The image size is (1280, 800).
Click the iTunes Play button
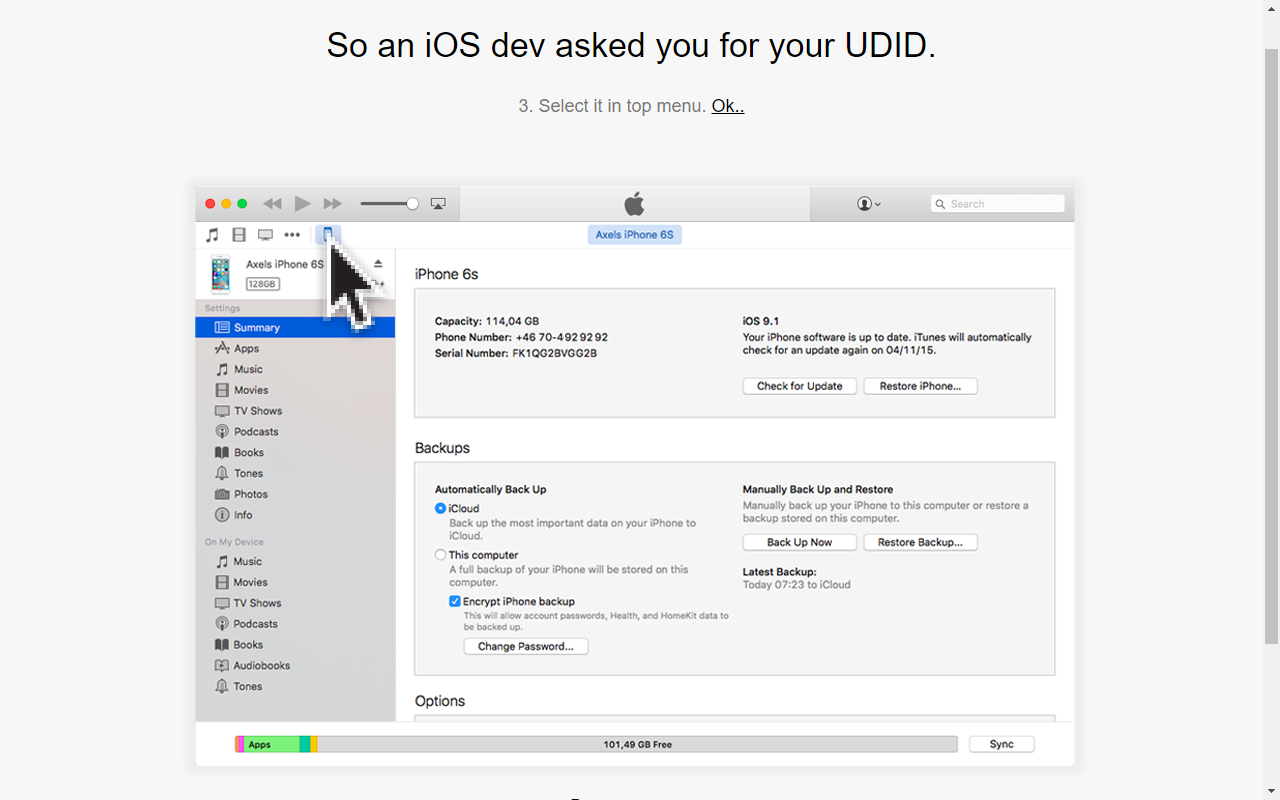302,204
